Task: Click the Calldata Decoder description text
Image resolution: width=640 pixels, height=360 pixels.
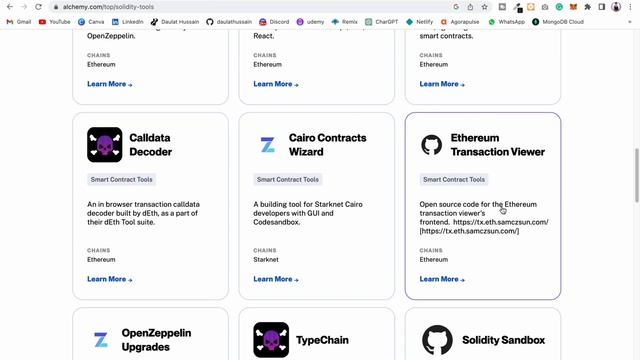Action: [143, 213]
